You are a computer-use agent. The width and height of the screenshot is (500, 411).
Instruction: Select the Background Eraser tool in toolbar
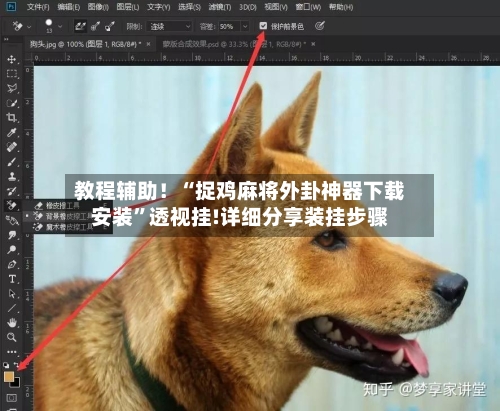click(x=12, y=205)
